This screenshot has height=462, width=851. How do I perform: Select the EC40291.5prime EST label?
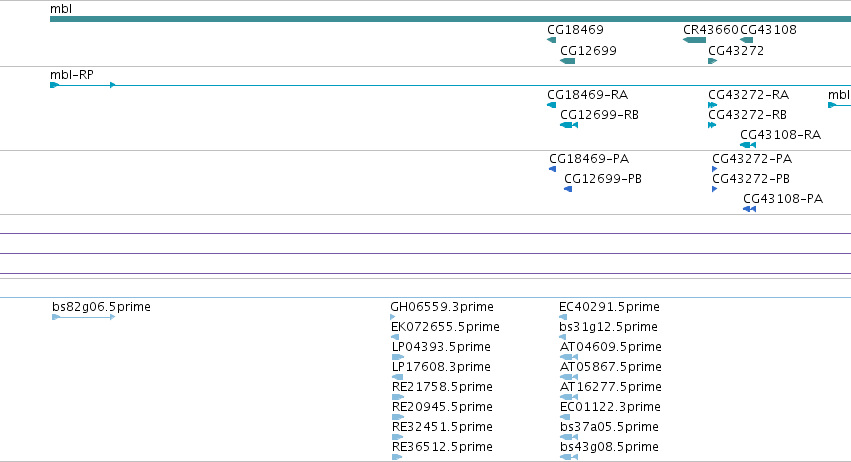609,307
